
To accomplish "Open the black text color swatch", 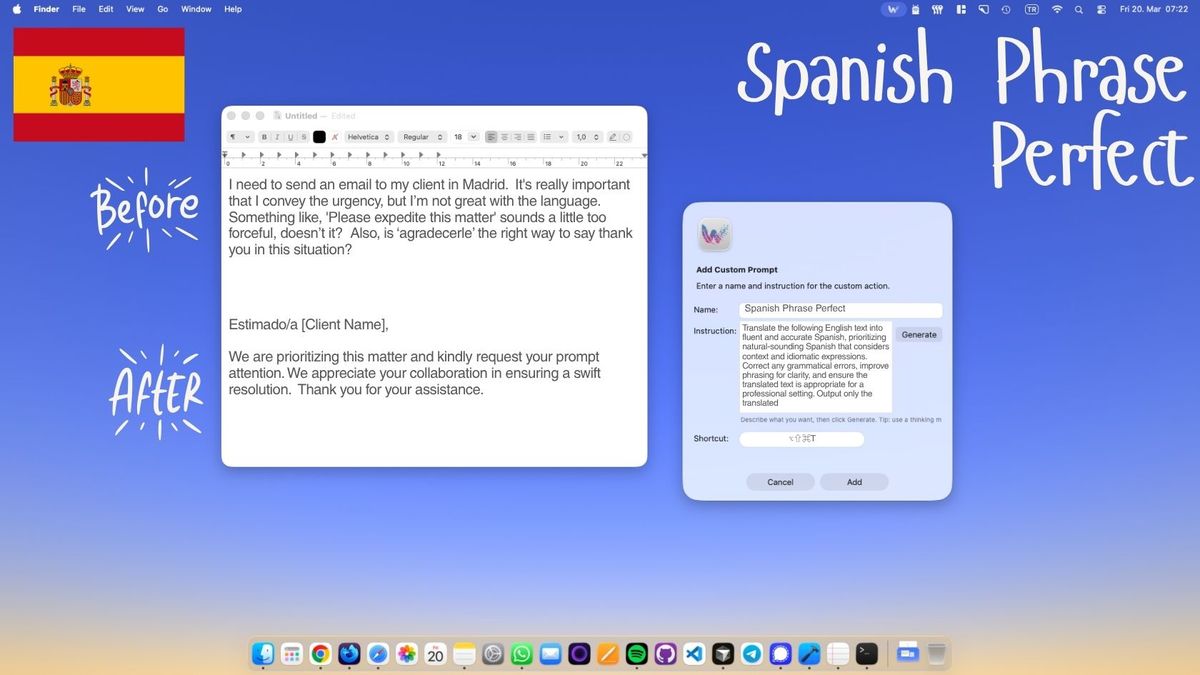I will 319,137.
